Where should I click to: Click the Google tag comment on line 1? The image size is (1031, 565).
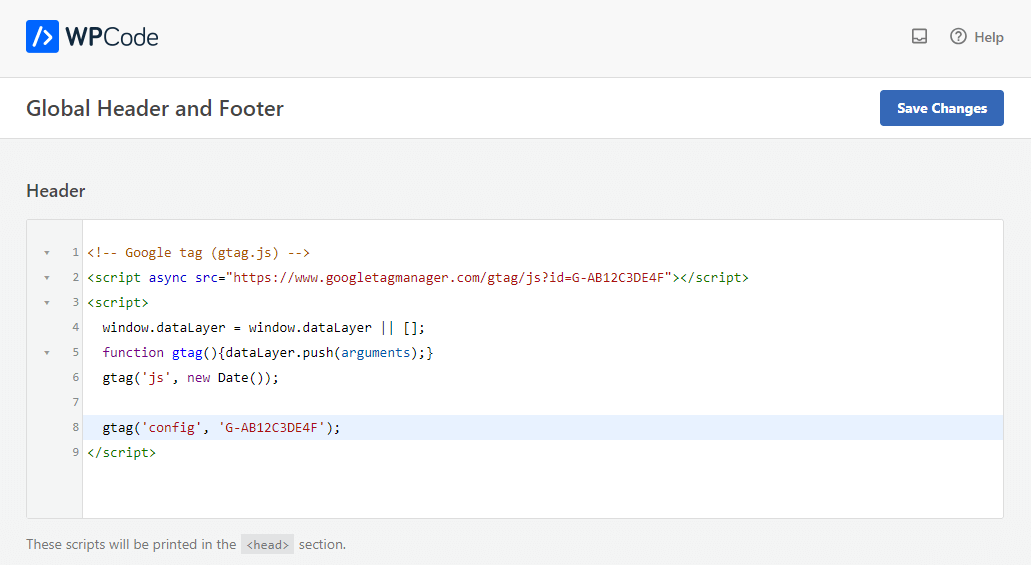(x=199, y=253)
